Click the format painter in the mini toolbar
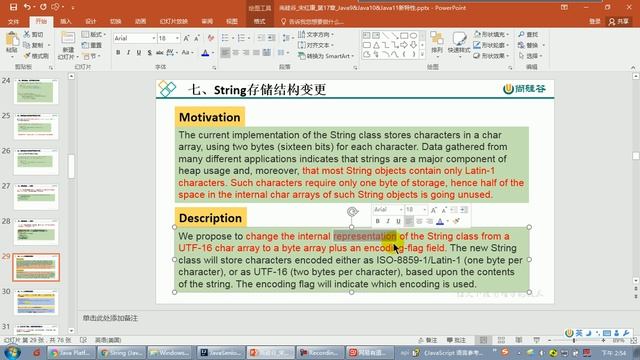The image size is (640, 360). (x=457, y=221)
